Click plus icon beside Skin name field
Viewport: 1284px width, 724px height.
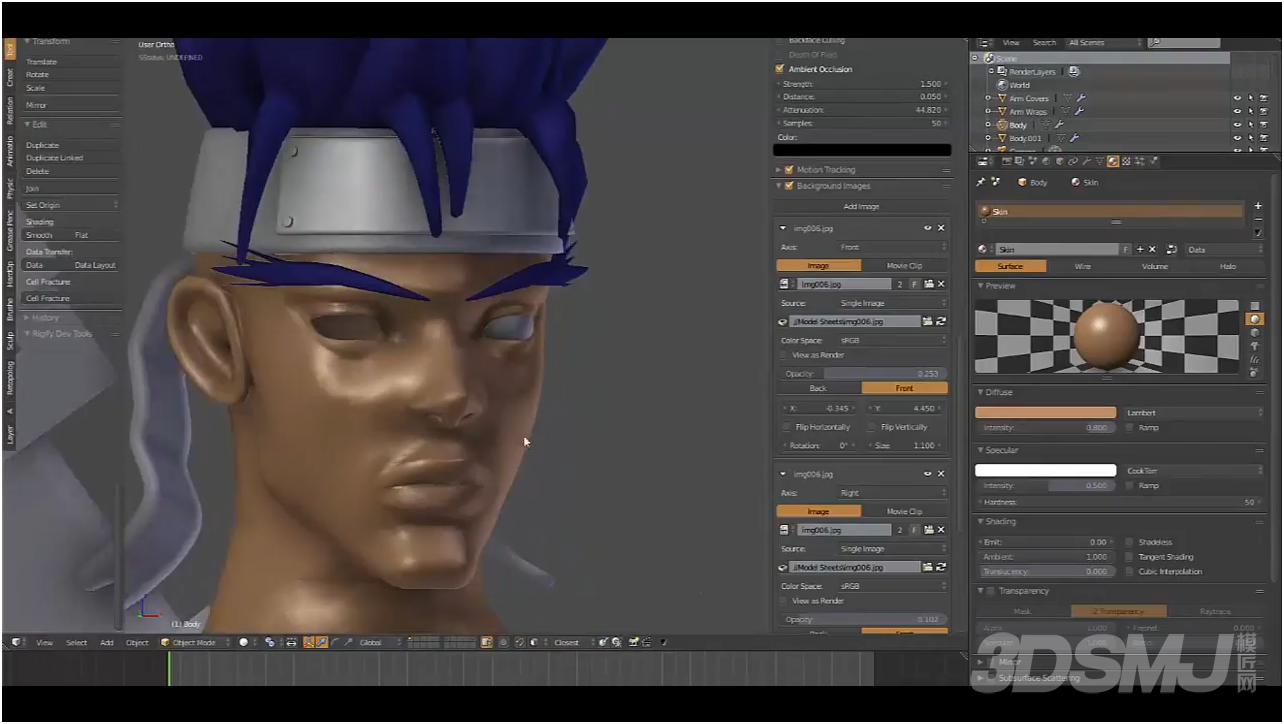click(1140, 249)
